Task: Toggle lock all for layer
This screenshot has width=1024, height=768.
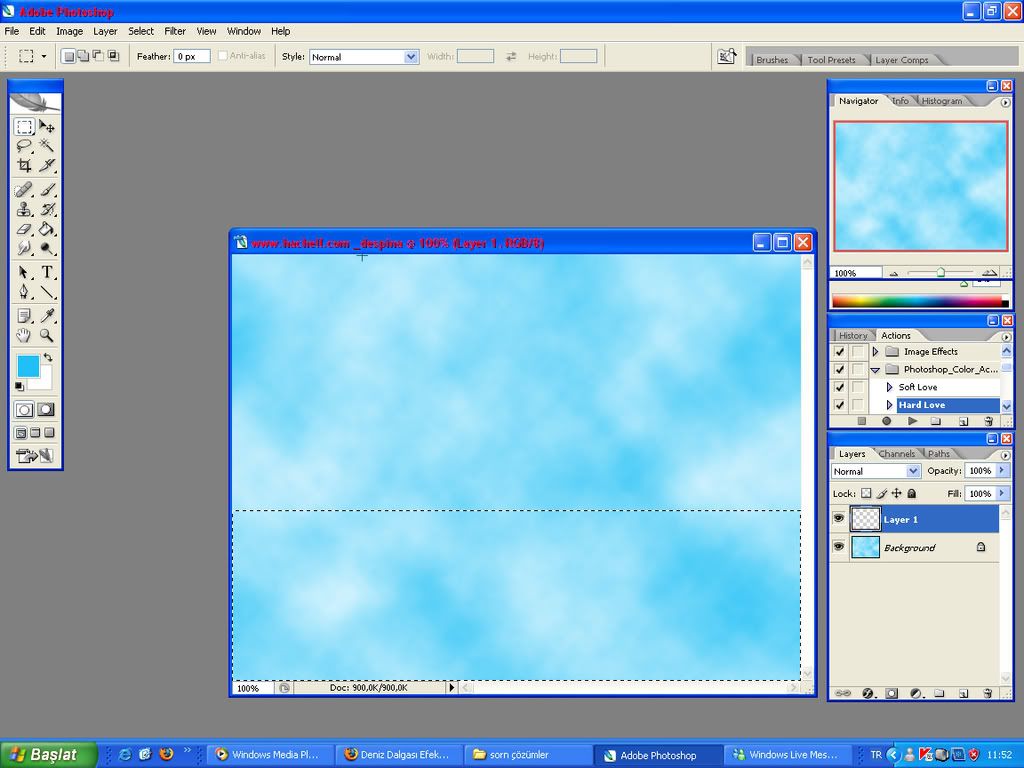Action: coord(912,494)
